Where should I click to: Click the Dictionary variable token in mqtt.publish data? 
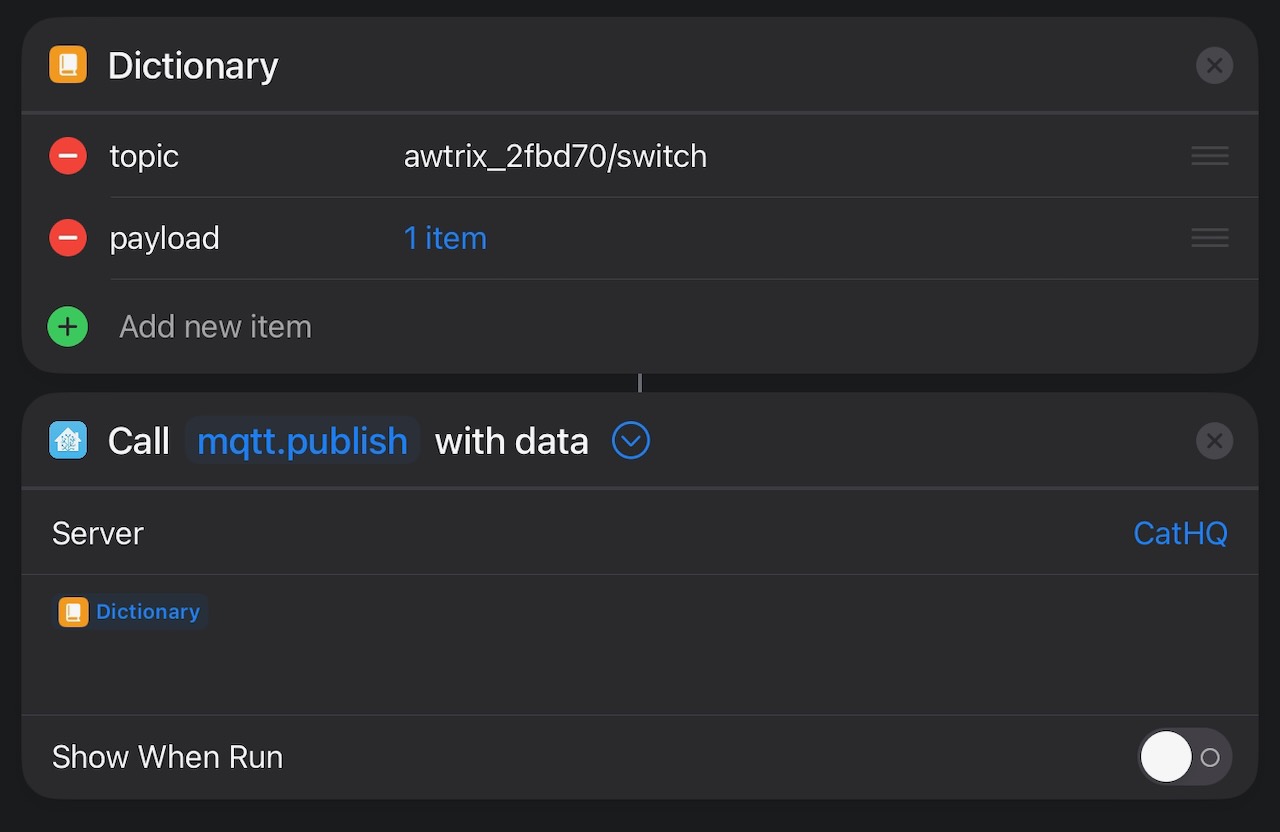[130, 611]
